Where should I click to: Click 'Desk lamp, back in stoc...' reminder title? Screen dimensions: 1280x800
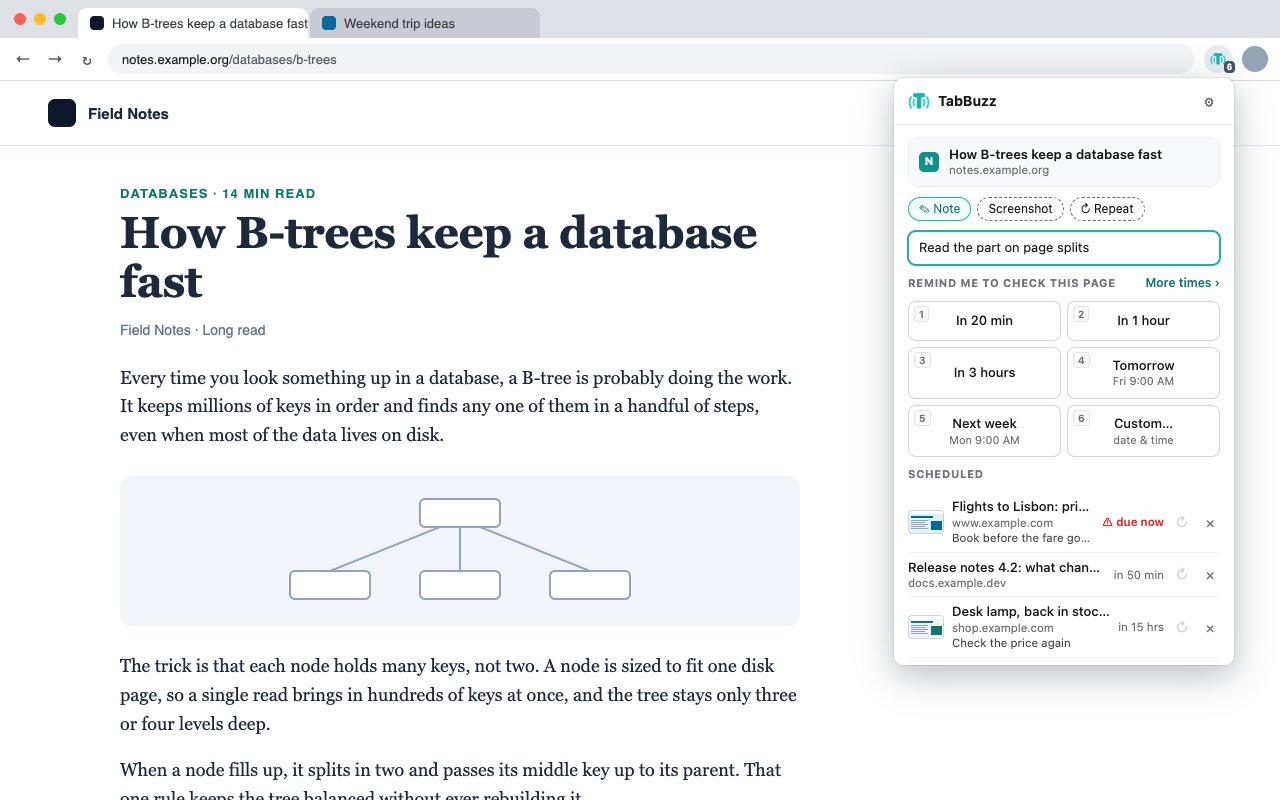1031,611
